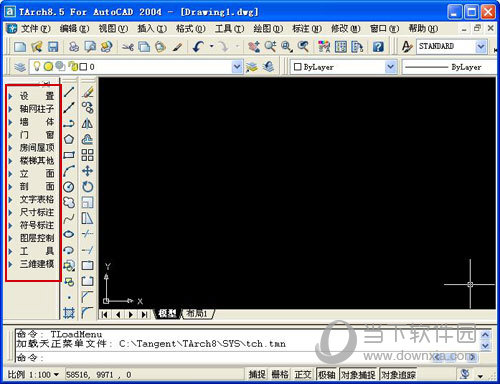Click the coordinates readout 58516, 9971
Image resolution: width=500 pixels, height=385 pixels.
coord(99,375)
